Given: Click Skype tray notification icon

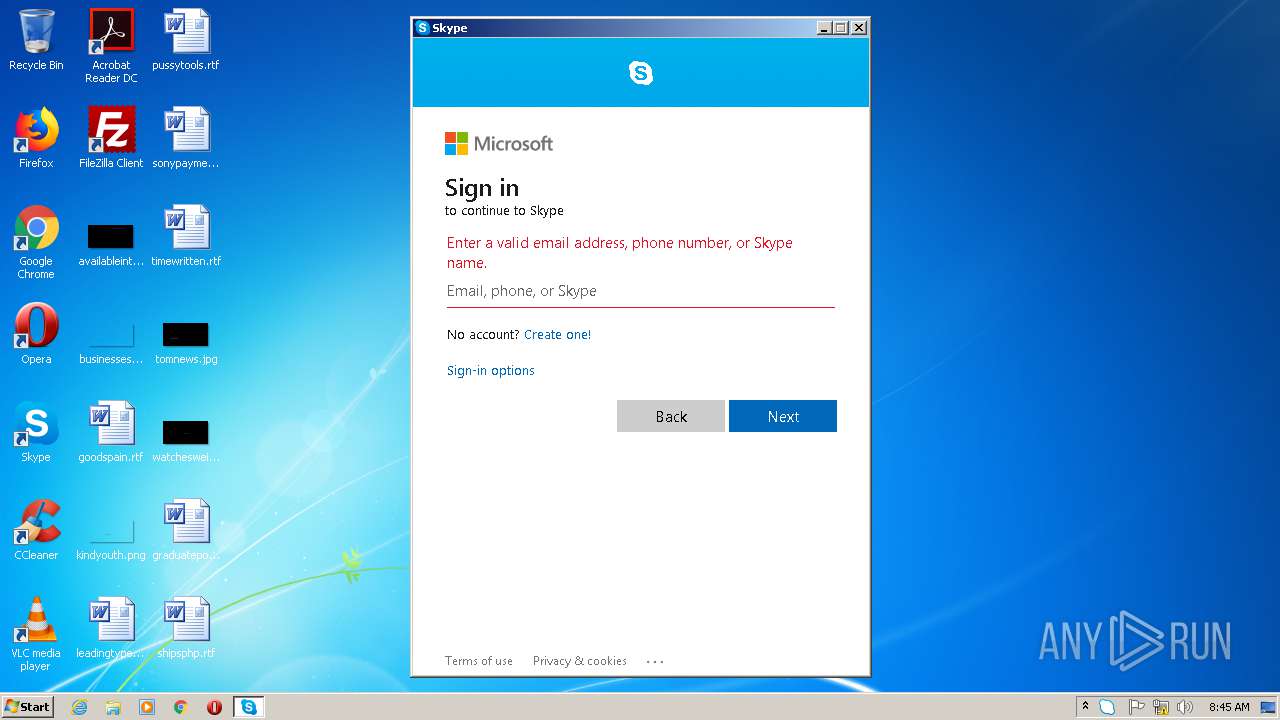Looking at the screenshot, I should [1107, 707].
